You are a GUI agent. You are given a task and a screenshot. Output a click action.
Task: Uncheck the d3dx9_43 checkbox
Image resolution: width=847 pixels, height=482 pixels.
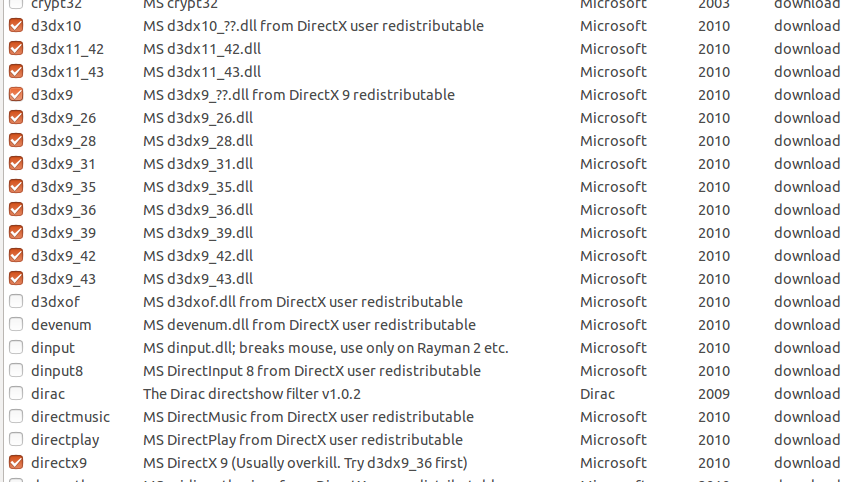[16, 278]
